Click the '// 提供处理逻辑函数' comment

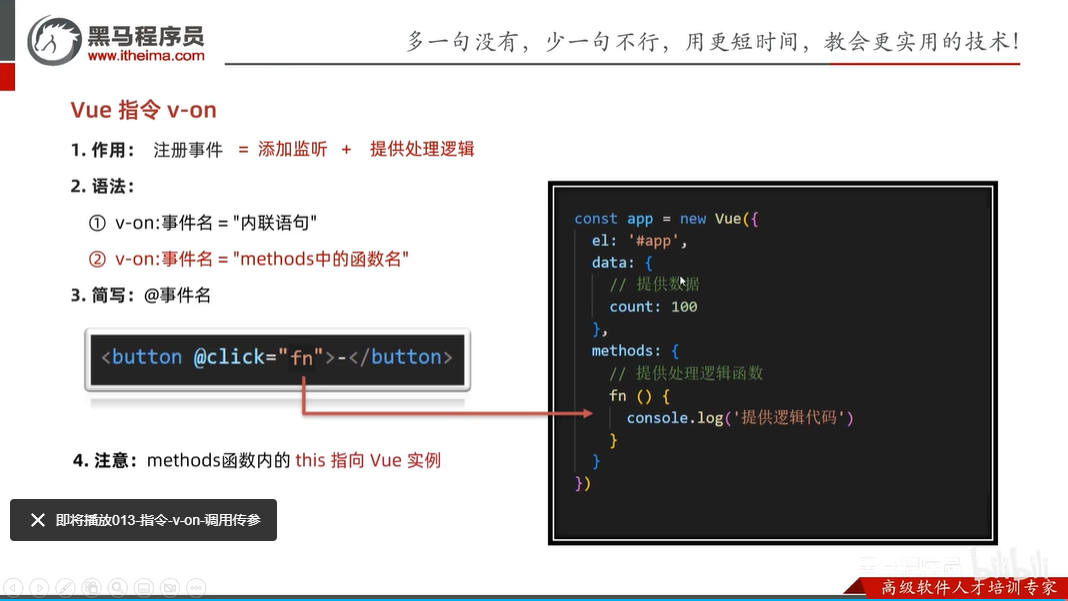686,373
